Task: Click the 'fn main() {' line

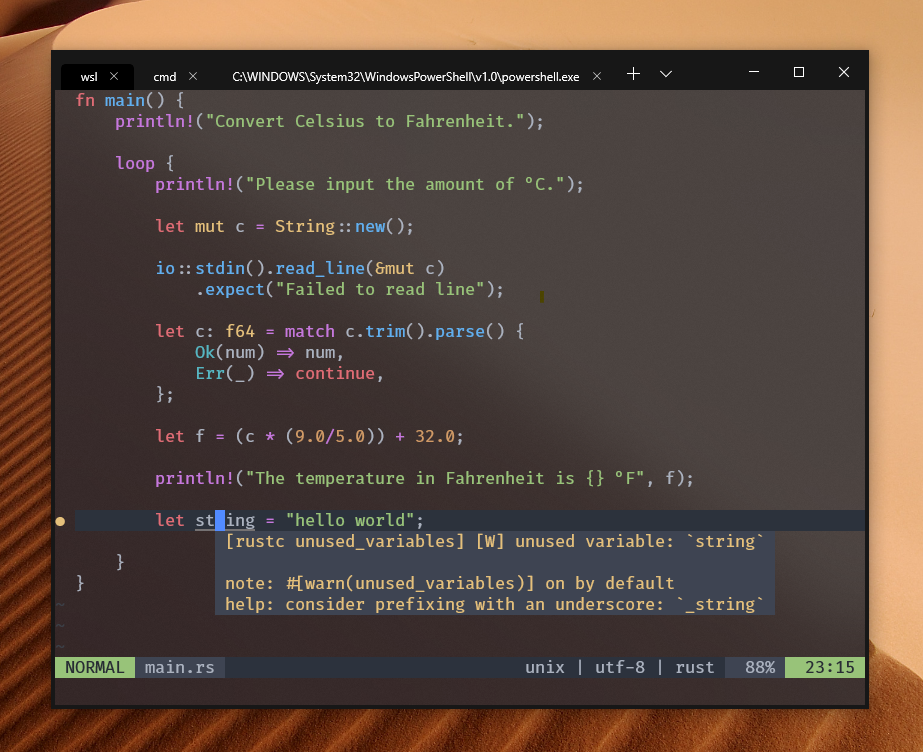Action: pos(130,100)
